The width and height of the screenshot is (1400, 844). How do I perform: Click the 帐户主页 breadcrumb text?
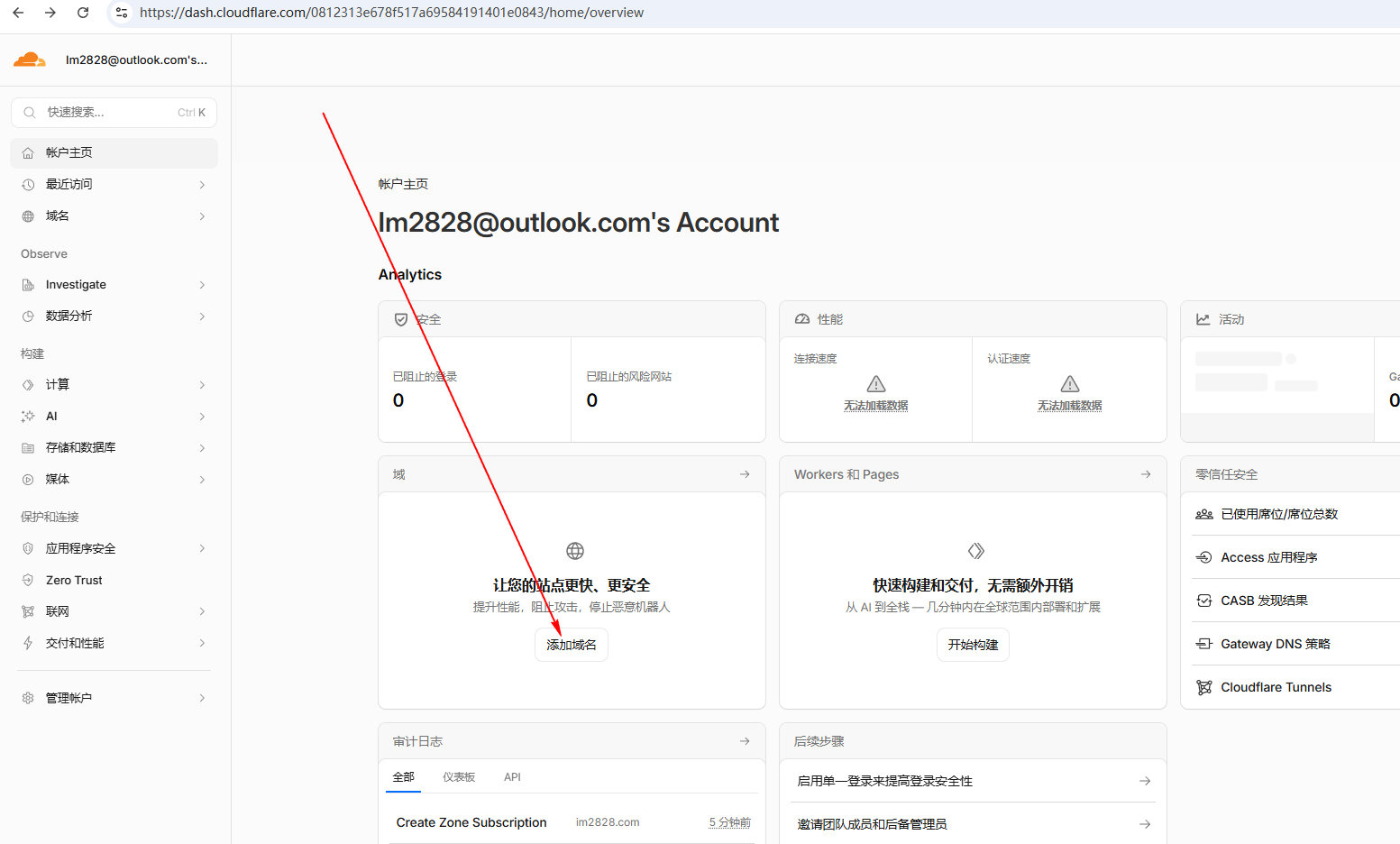tap(403, 184)
